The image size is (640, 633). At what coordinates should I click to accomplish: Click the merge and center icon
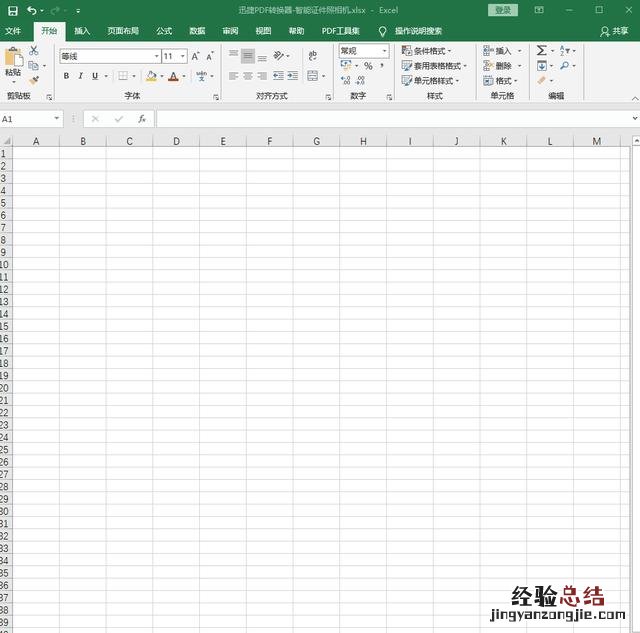pos(313,76)
